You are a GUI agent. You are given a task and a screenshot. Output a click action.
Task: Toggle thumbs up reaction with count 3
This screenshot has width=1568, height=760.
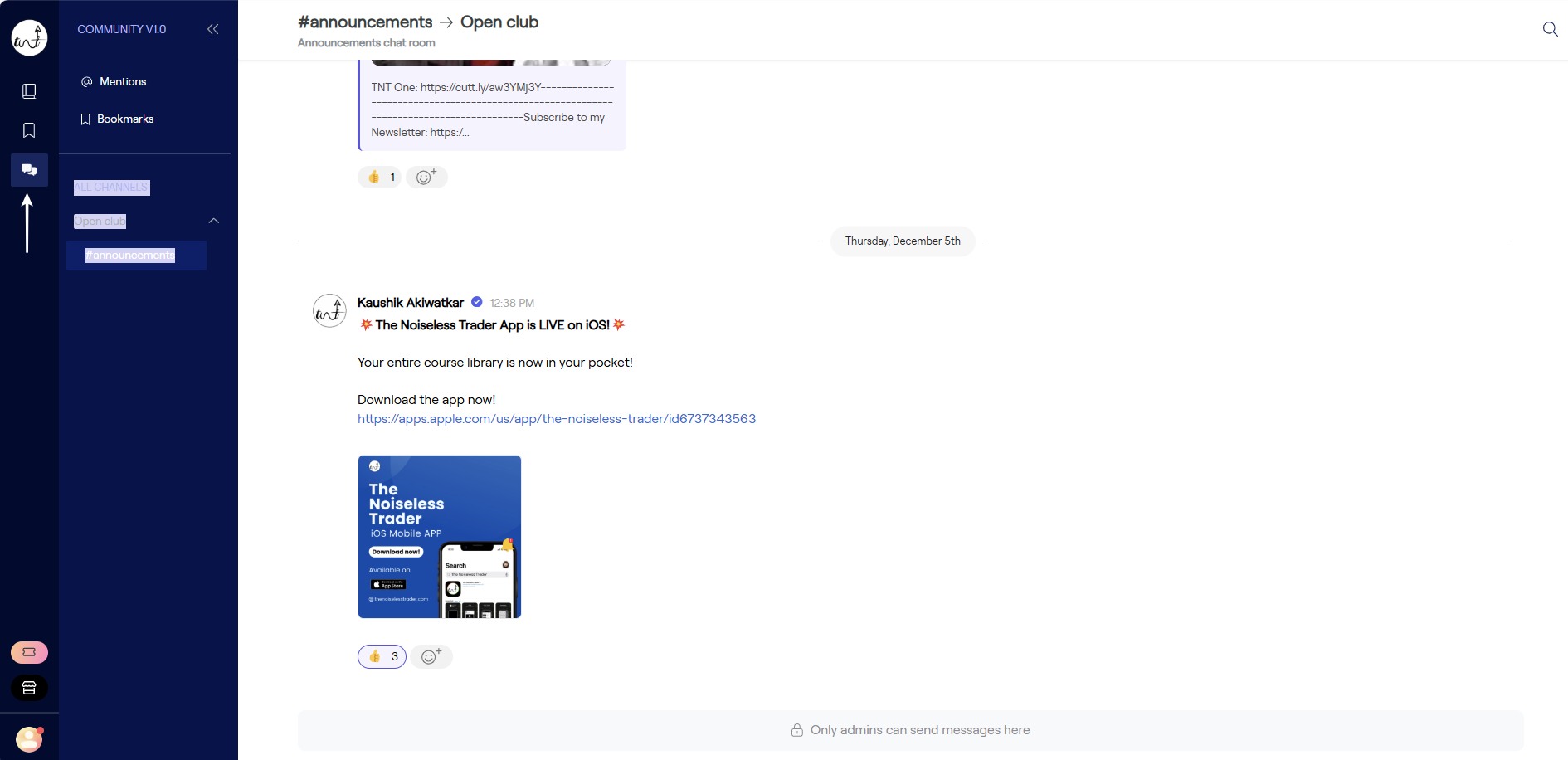pyautogui.click(x=382, y=656)
